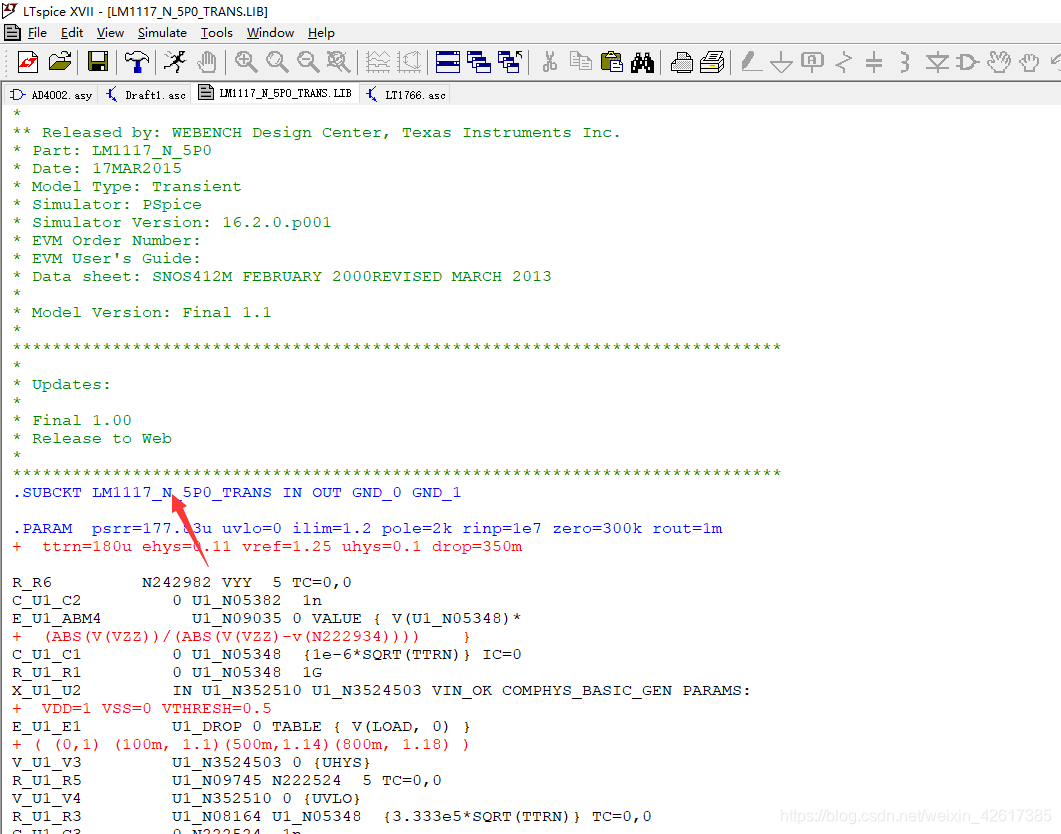Run simulation with the running man icon

coord(175,62)
